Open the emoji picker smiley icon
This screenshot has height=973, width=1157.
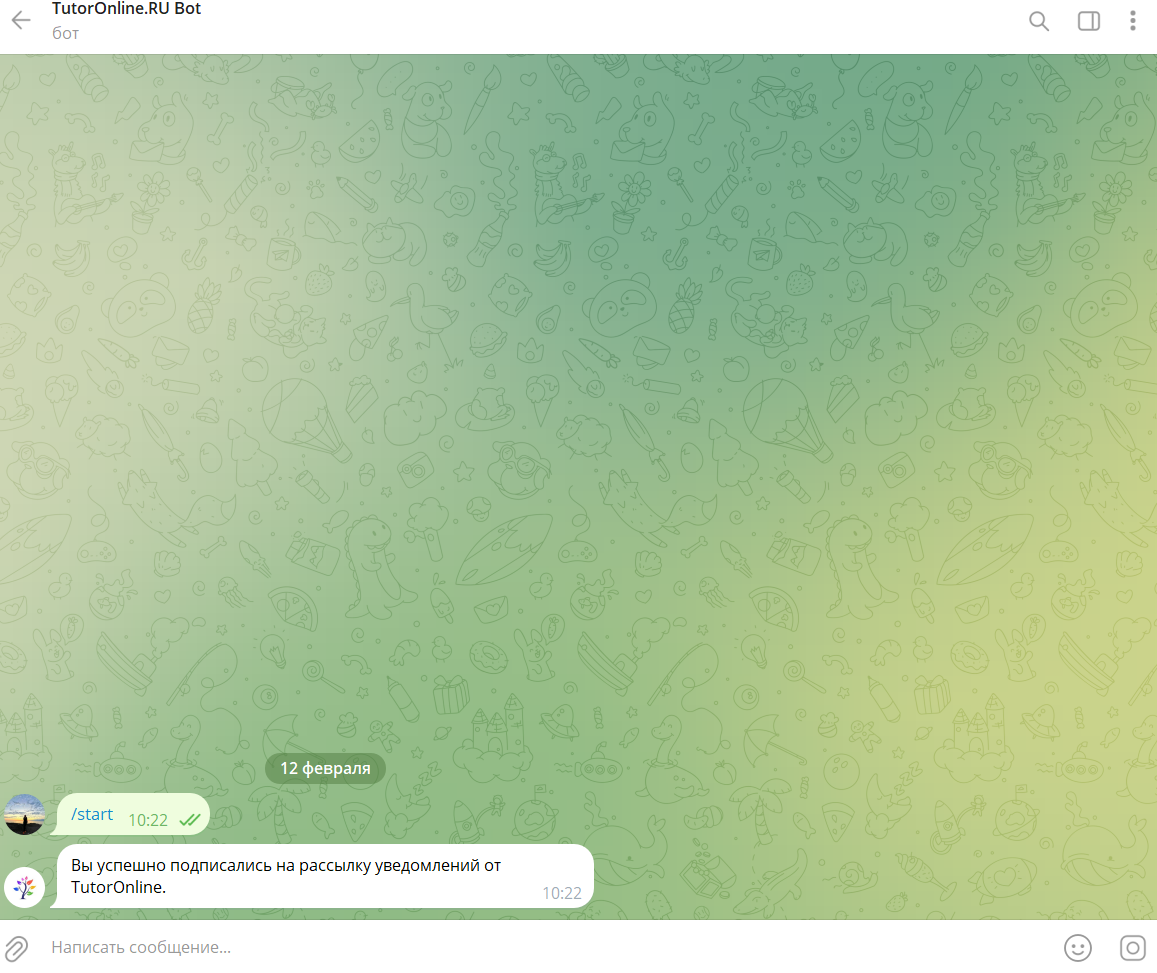(1077, 948)
